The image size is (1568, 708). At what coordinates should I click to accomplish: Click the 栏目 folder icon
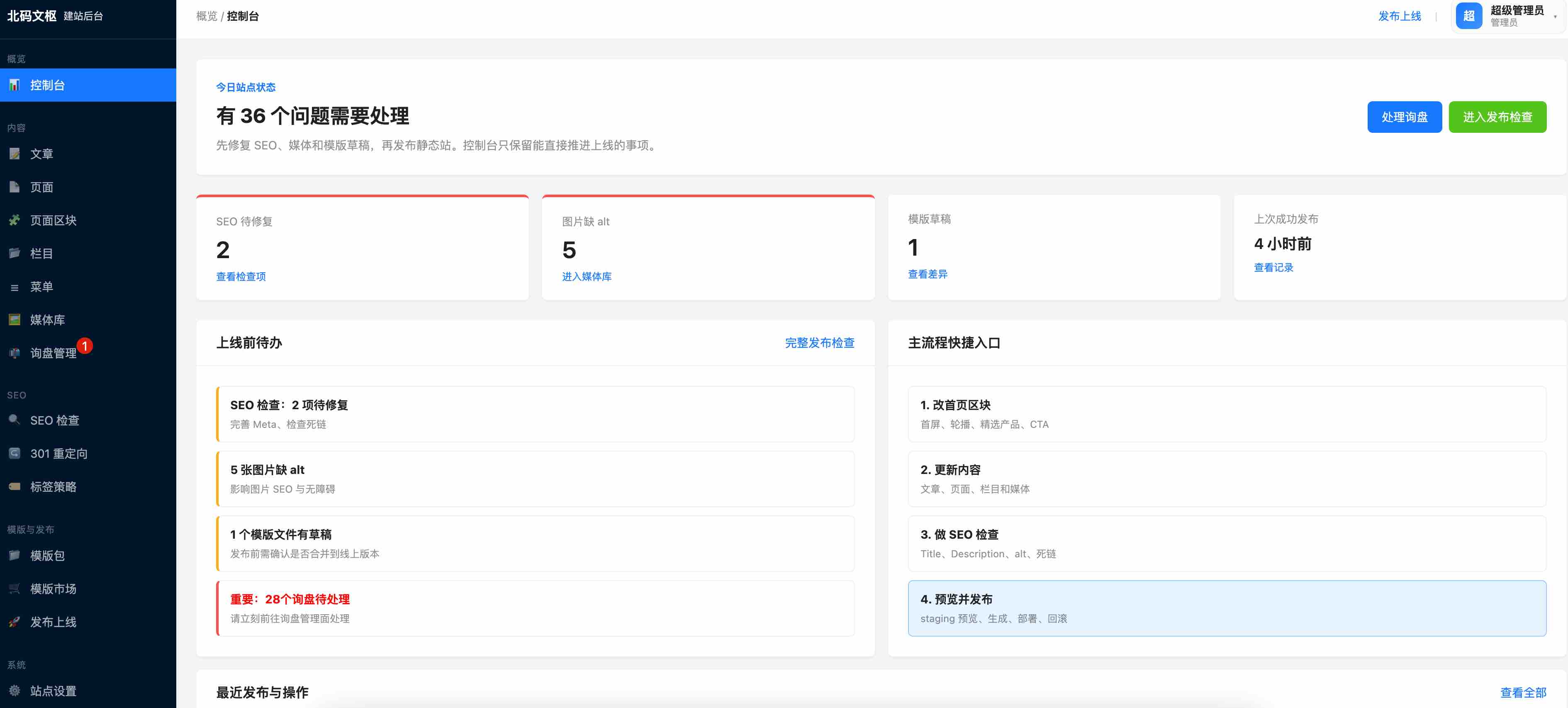15,253
